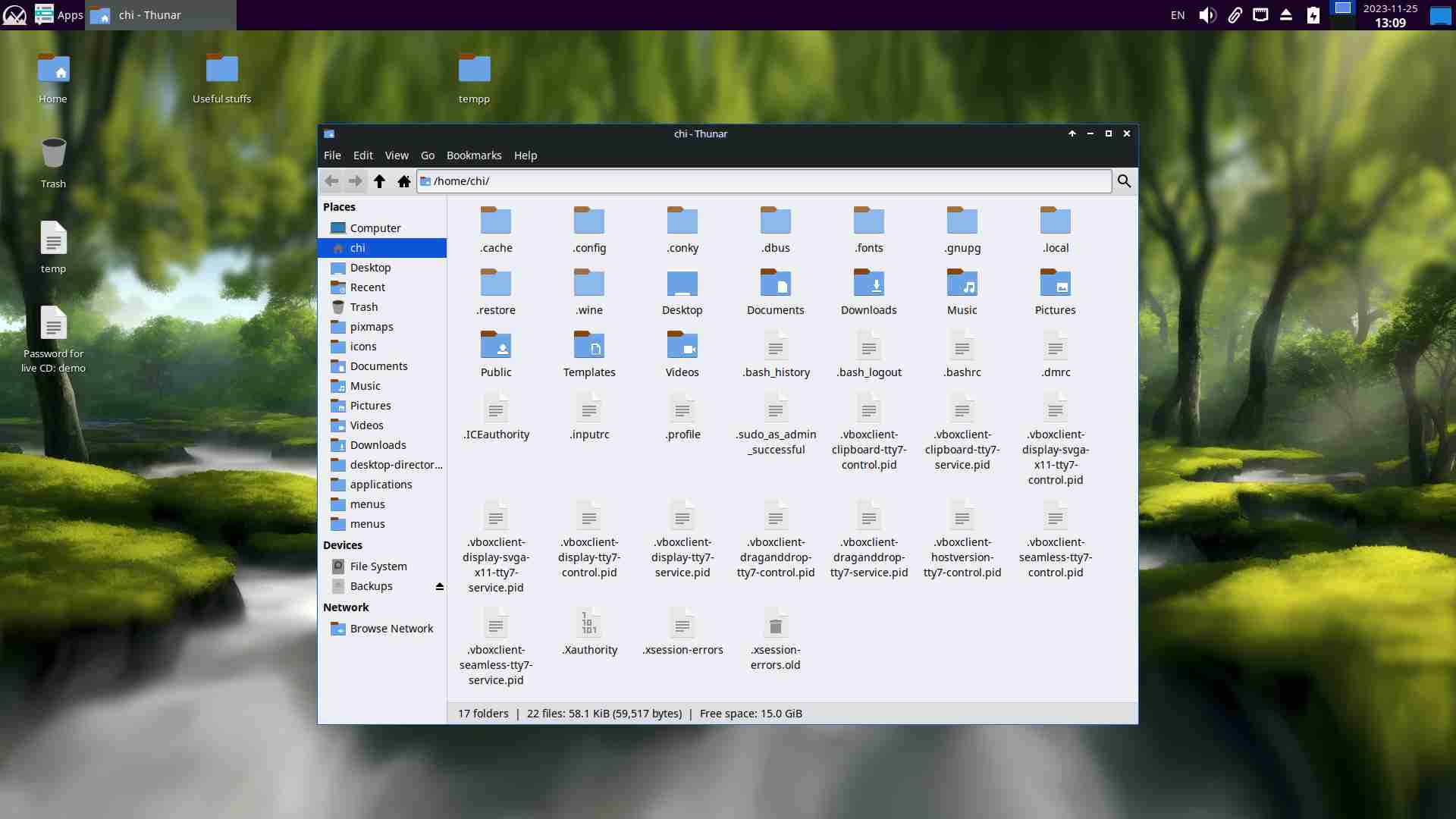Open the Go menu
The width and height of the screenshot is (1456, 819).
428,155
